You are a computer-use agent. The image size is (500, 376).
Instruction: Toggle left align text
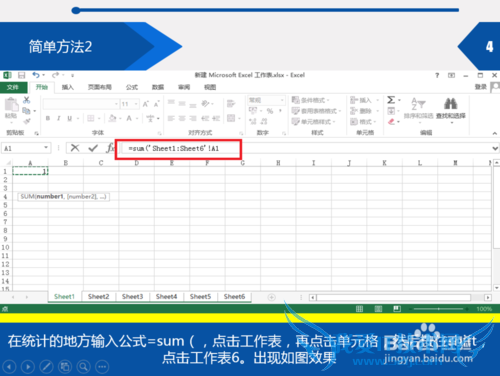pyautogui.click(x=171, y=118)
